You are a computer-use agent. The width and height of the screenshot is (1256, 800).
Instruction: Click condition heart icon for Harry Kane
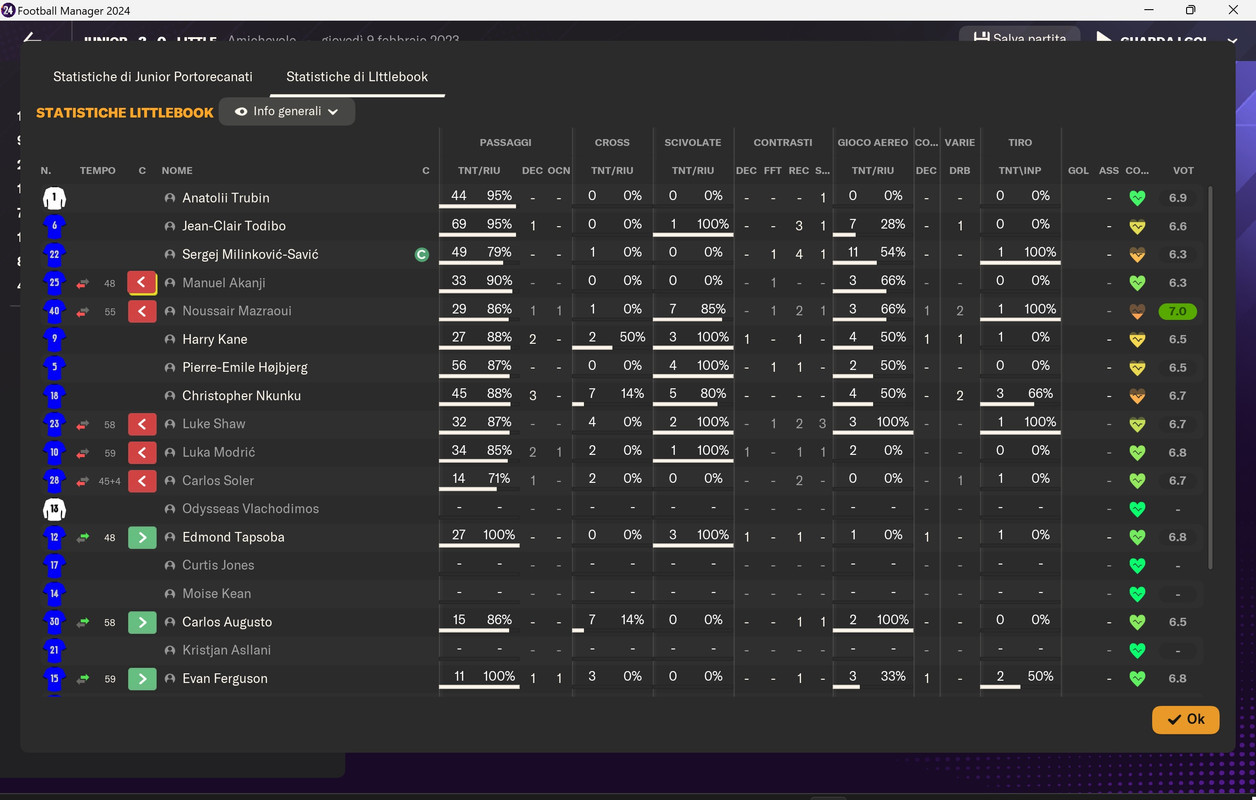click(x=1136, y=339)
